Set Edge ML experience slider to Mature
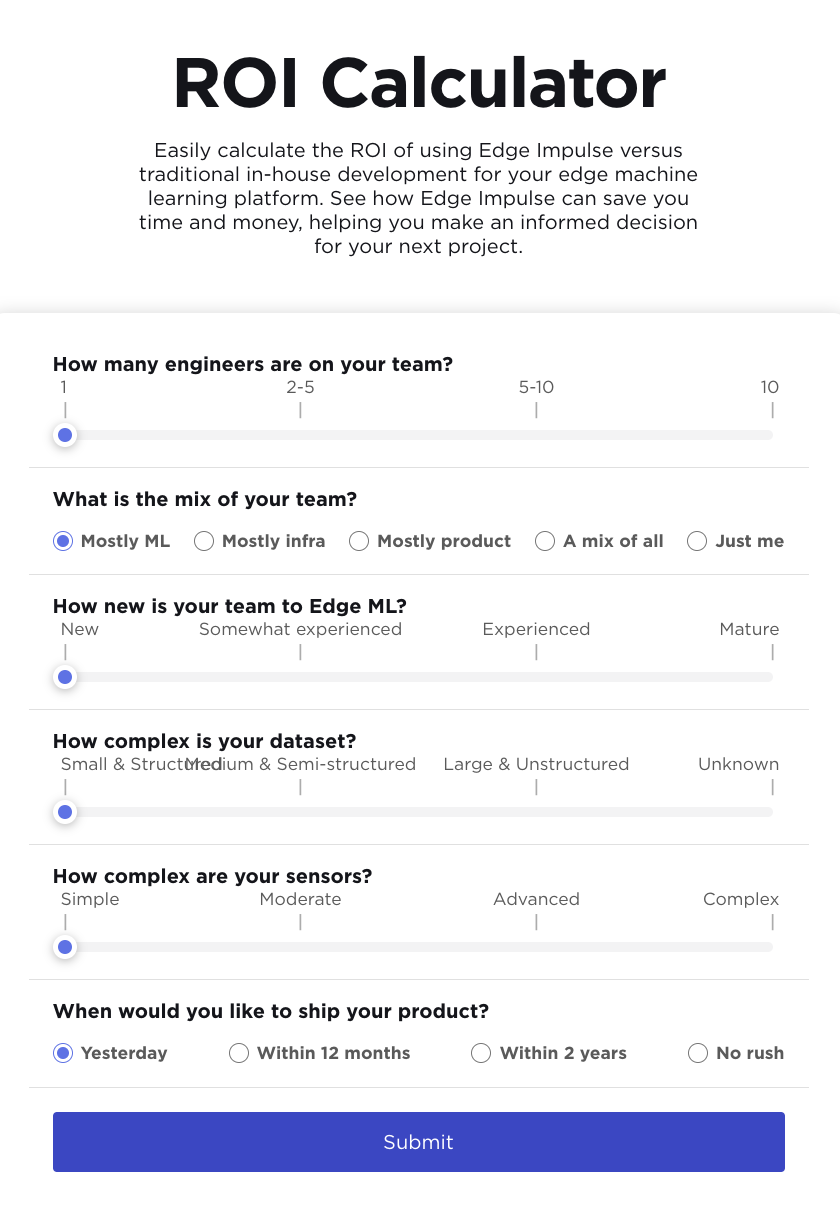840x1225 pixels. (772, 677)
